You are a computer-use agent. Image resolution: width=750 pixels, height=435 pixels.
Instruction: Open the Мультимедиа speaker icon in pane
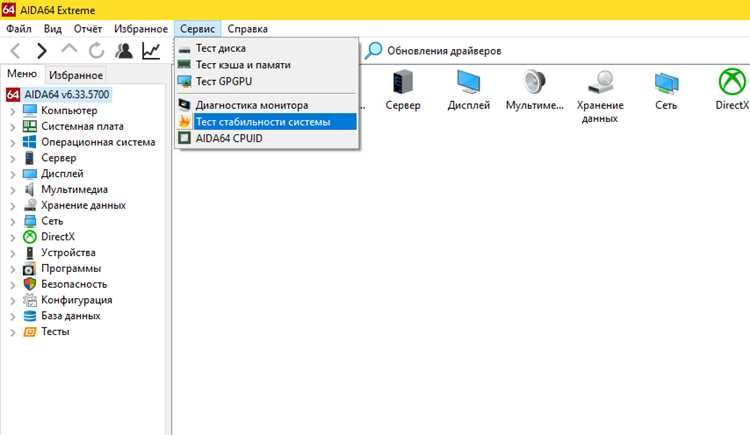[x=534, y=82]
